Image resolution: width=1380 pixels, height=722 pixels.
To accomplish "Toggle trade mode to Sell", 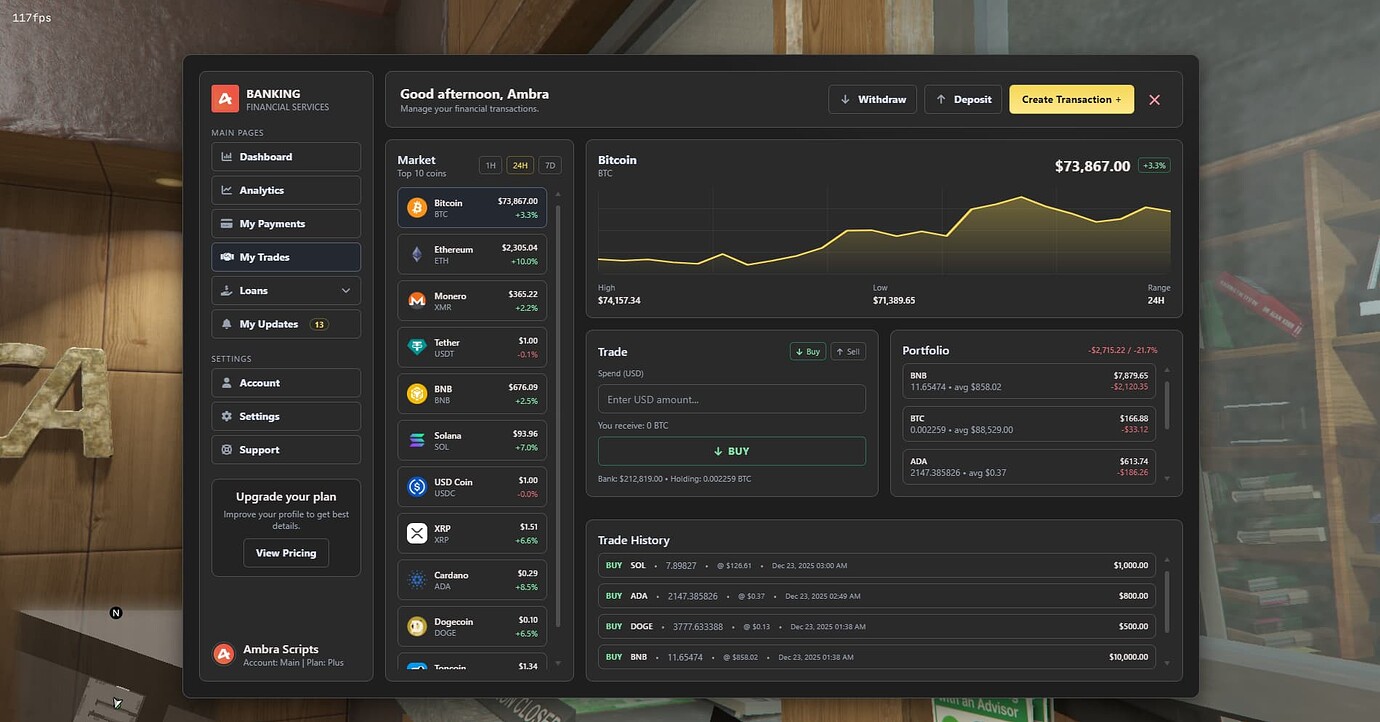I will [x=848, y=352].
